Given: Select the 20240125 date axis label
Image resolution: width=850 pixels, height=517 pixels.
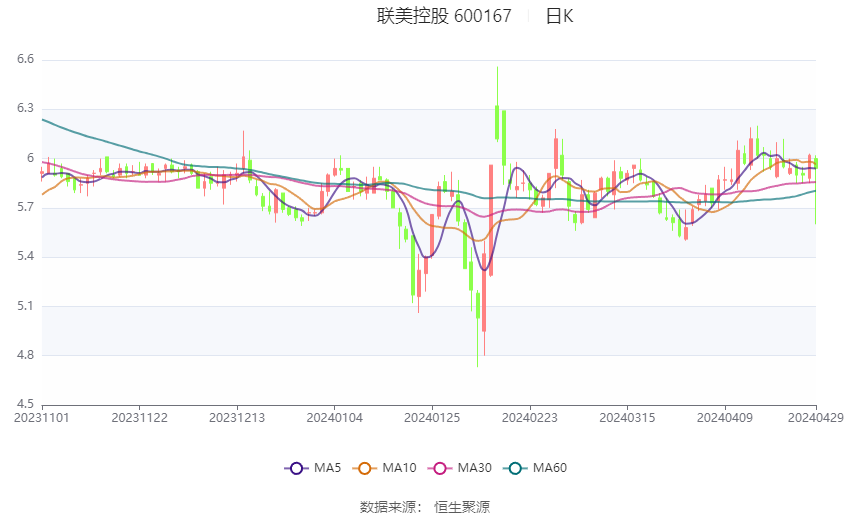Looking at the screenshot, I should (432, 418).
